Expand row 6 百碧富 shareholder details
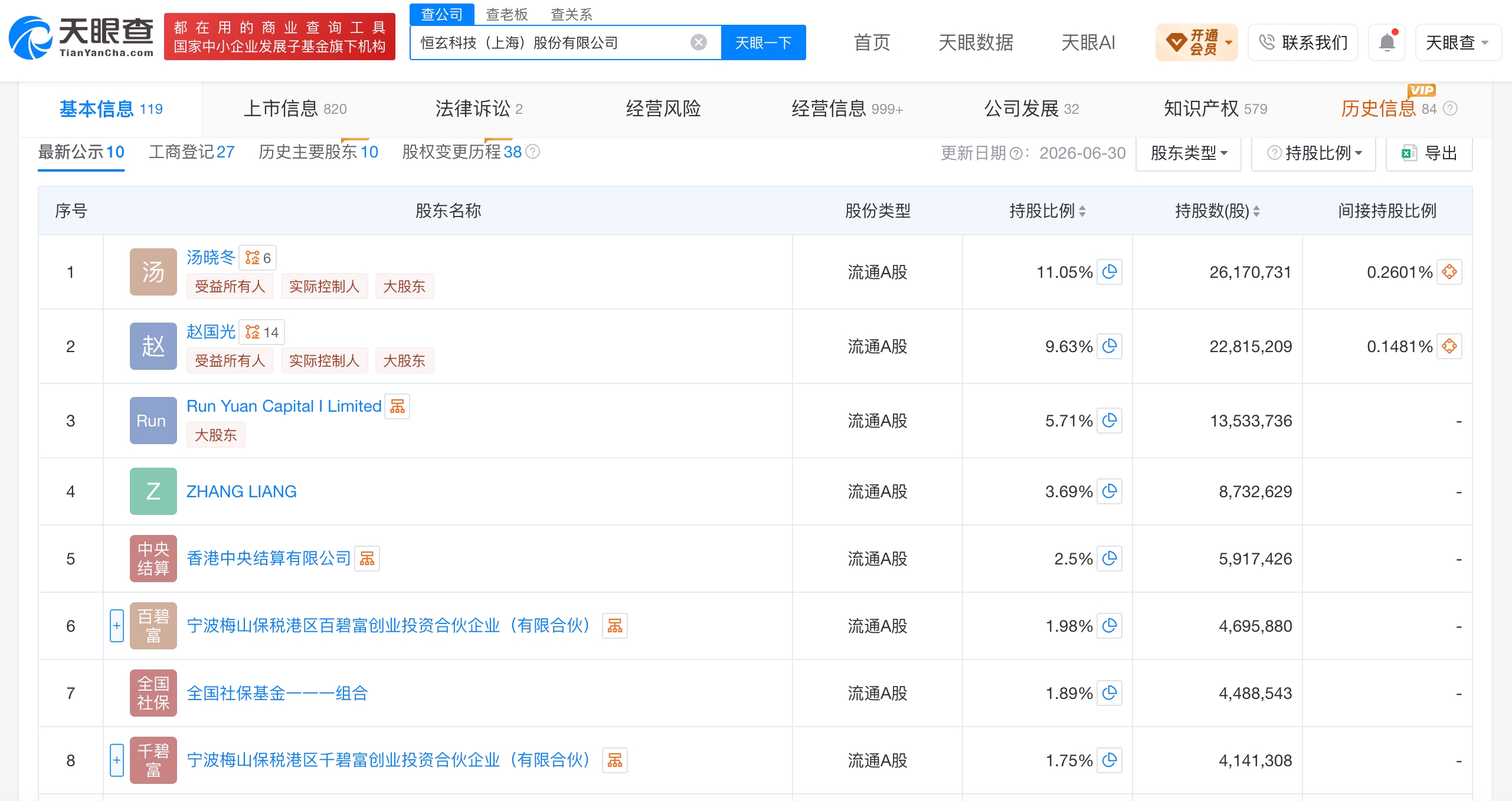This screenshot has height=801, width=1512. pyautogui.click(x=117, y=626)
